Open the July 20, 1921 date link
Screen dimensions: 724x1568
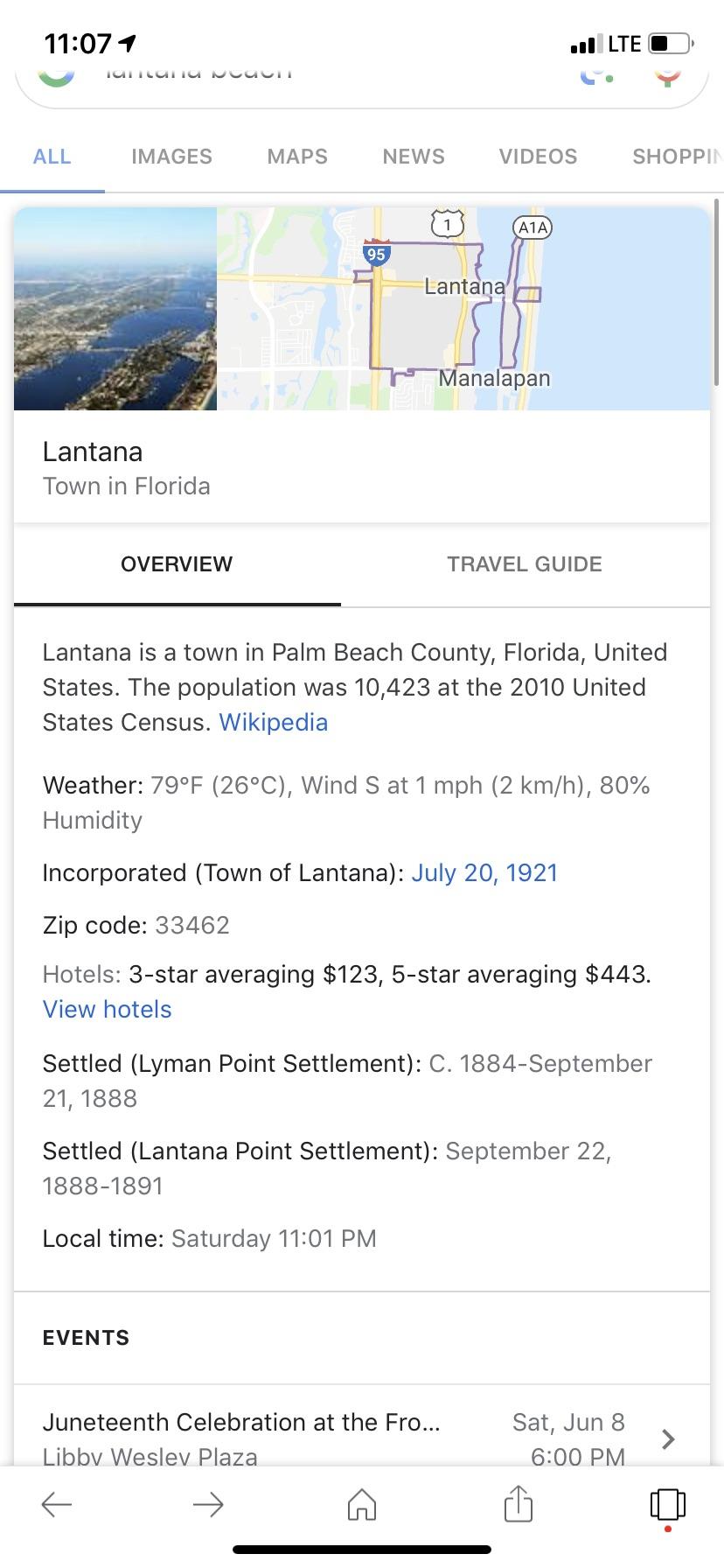point(484,873)
